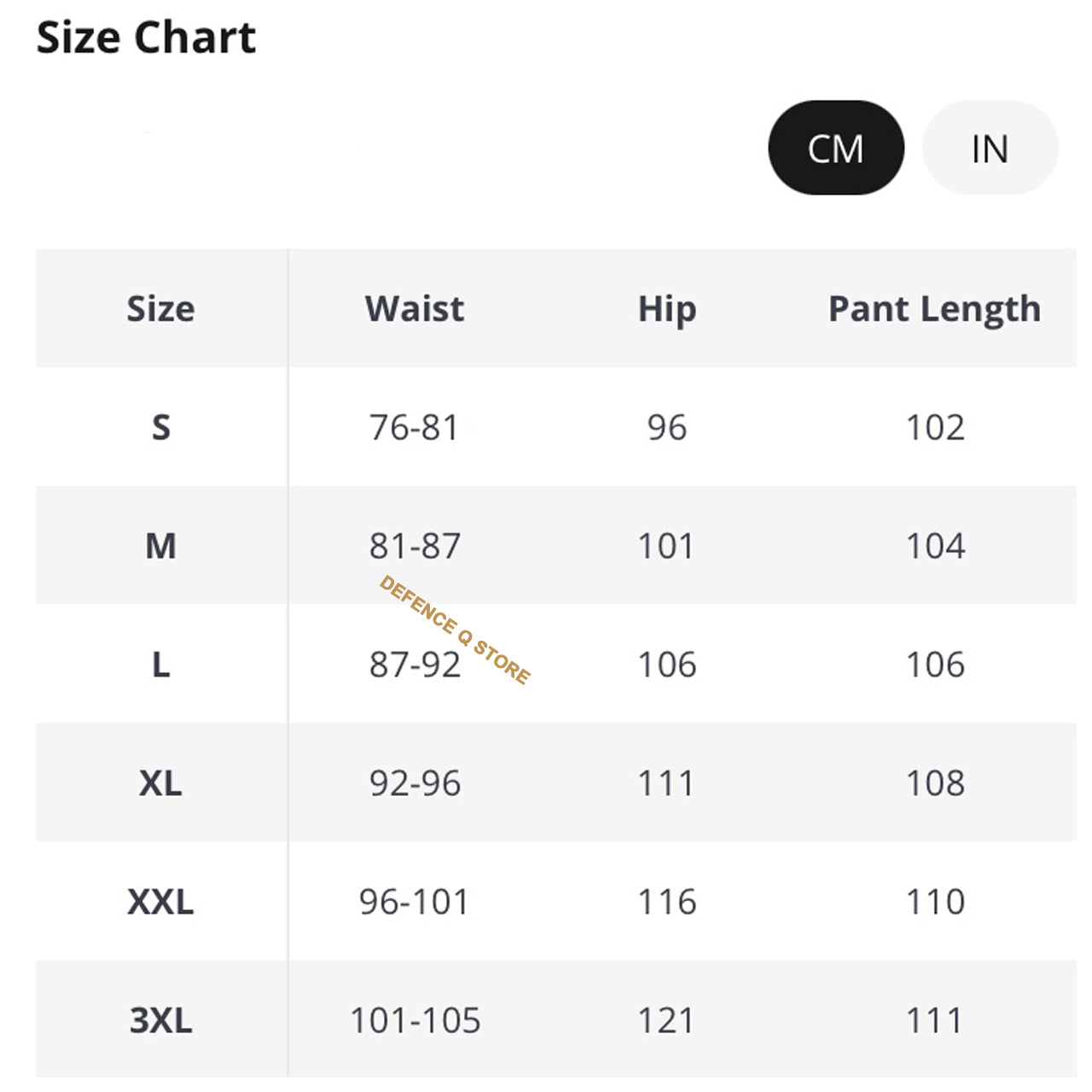The width and height of the screenshot is (1092, 1092).
Task: Select the Size column header
Action: 160,309
